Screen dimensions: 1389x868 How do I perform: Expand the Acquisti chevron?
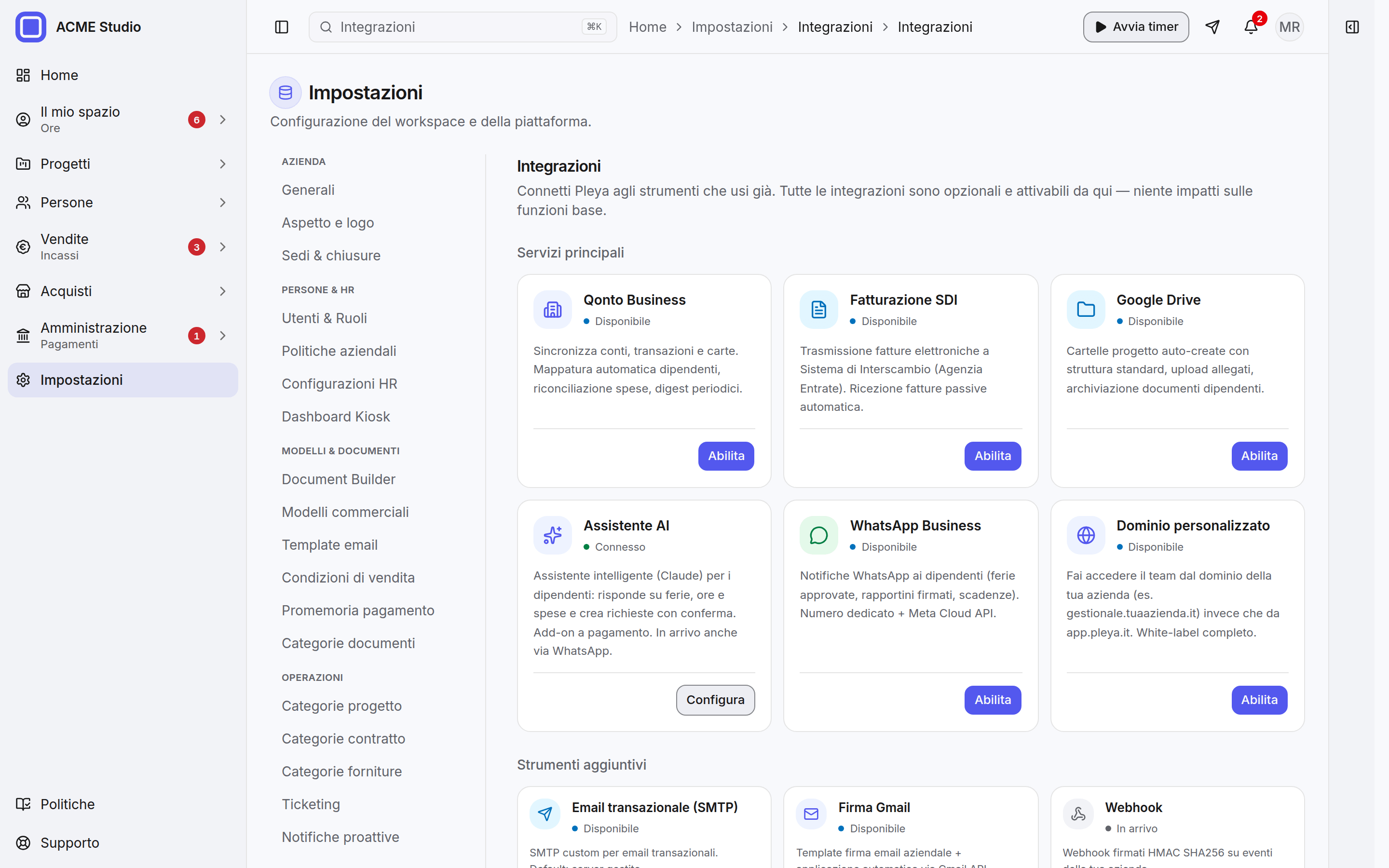tap(223, 291)
